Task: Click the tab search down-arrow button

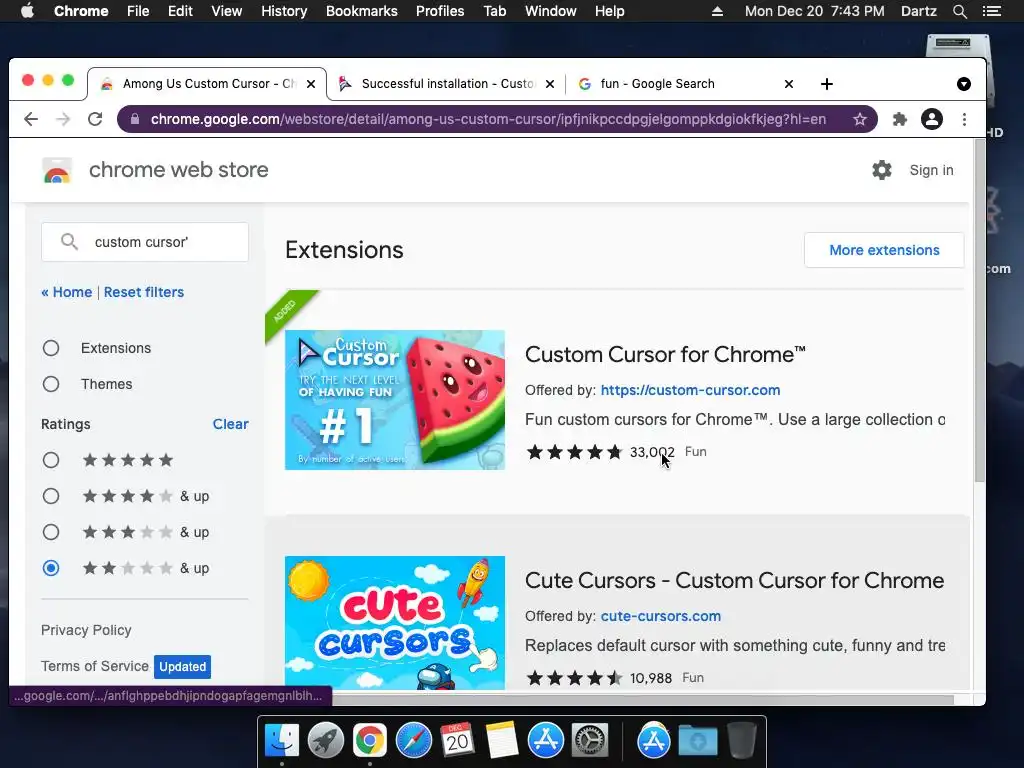Action: pyautogui.click(x=963, y=84)
